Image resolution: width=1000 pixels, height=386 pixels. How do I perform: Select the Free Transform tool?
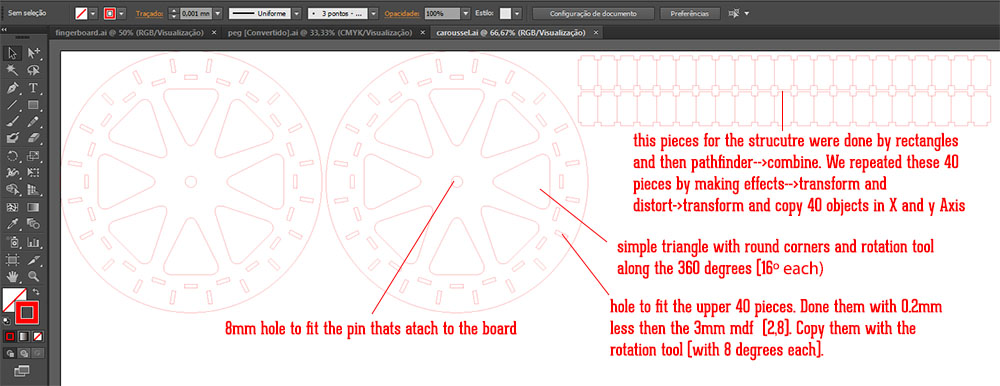click(33, 172)
